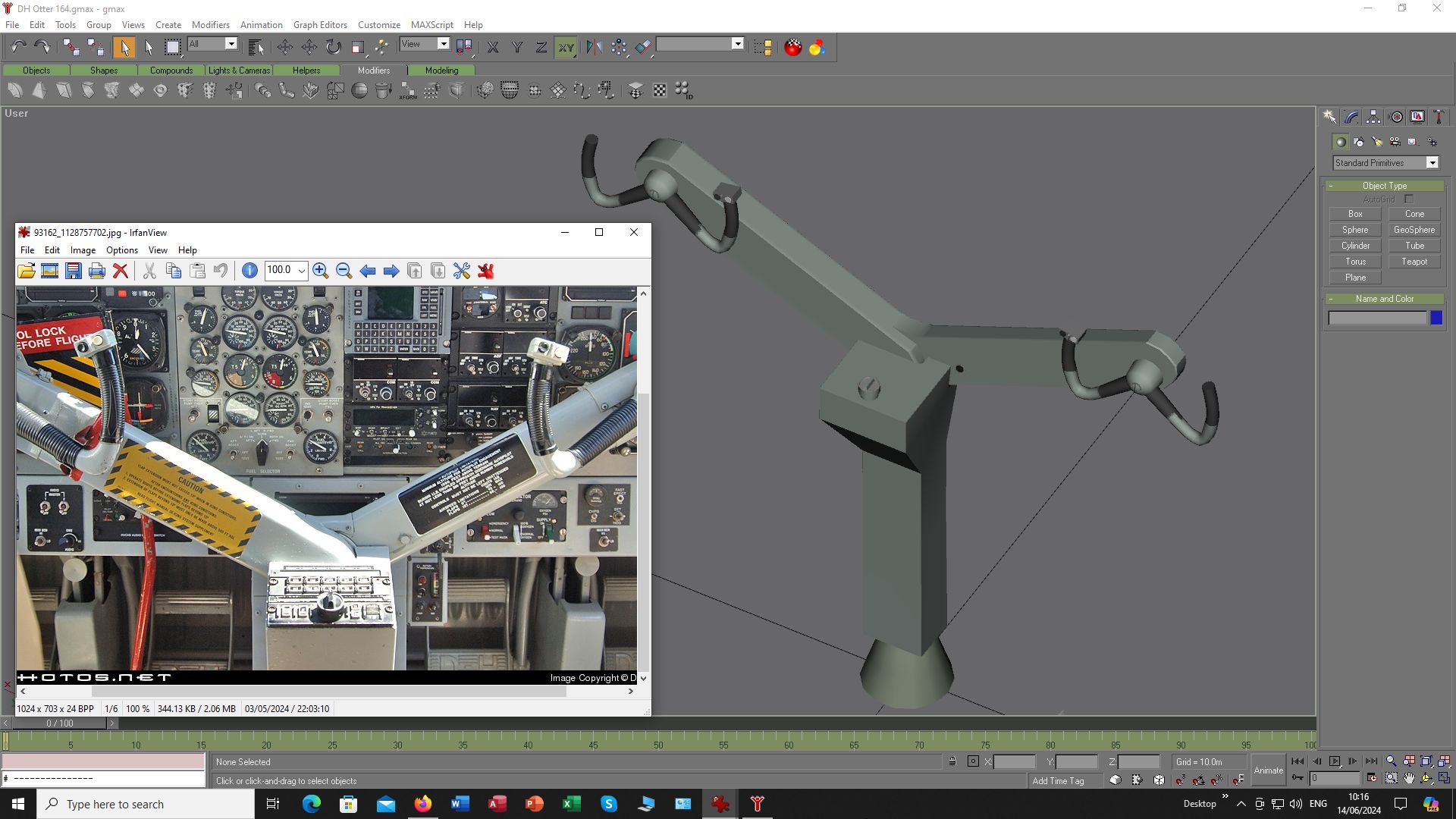This screenshot has width=1456, height=819.
Task: Switch to the Lights & Cameras tab
Action: click(x=239, y=71)
